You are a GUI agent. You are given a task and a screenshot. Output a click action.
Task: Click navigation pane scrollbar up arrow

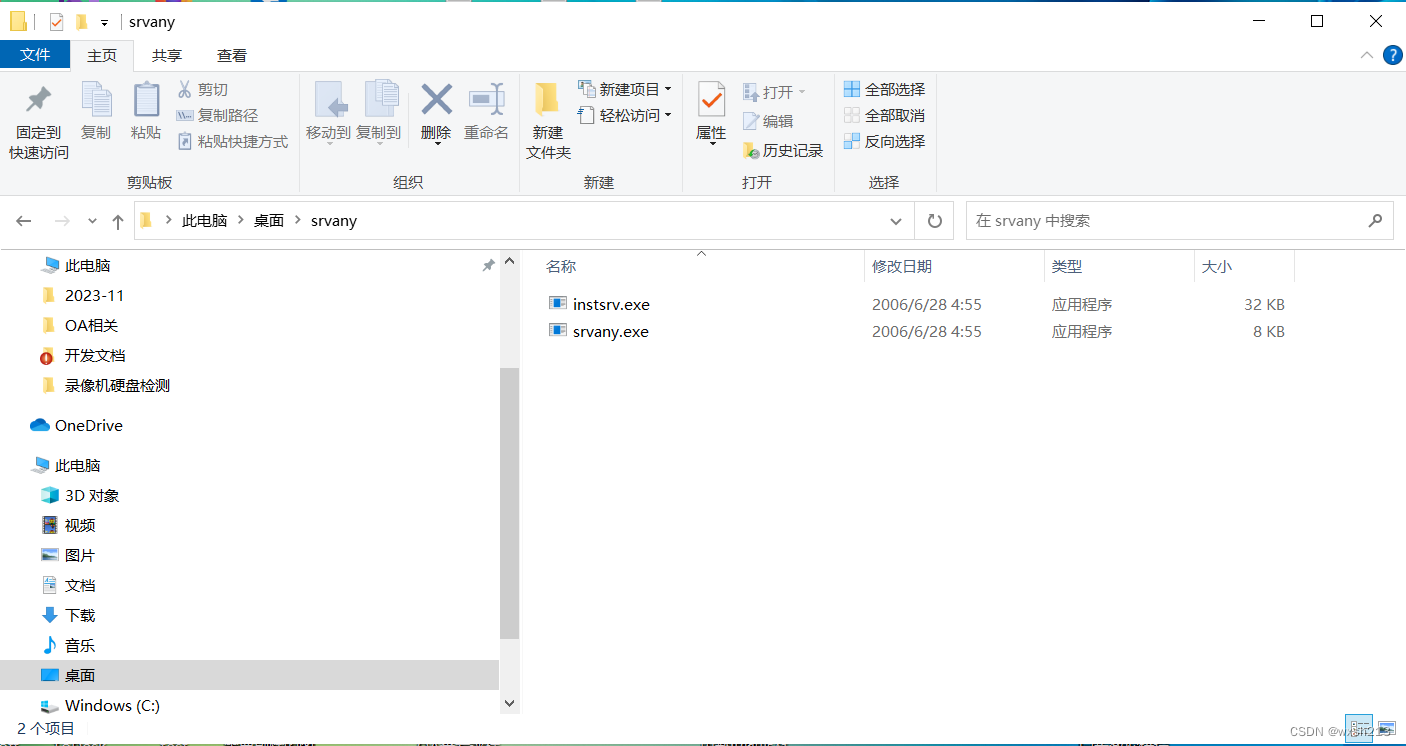click(509, 262)
